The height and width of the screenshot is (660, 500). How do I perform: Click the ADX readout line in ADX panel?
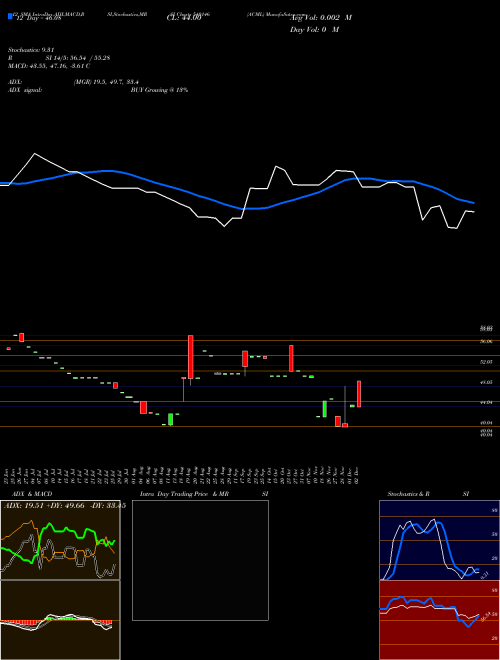pyautogui.click(x=64, y=506)
